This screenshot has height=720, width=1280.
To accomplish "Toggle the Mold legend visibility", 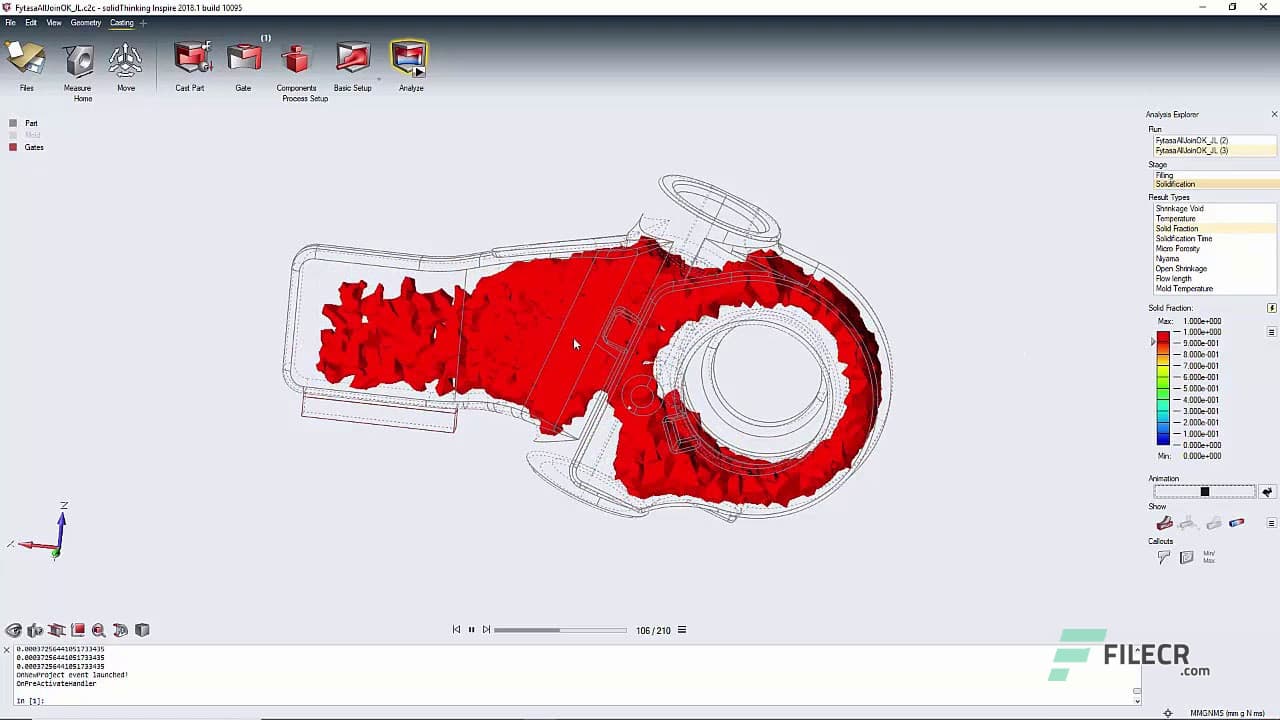I will pyautogui.click(x=14, y=135).
